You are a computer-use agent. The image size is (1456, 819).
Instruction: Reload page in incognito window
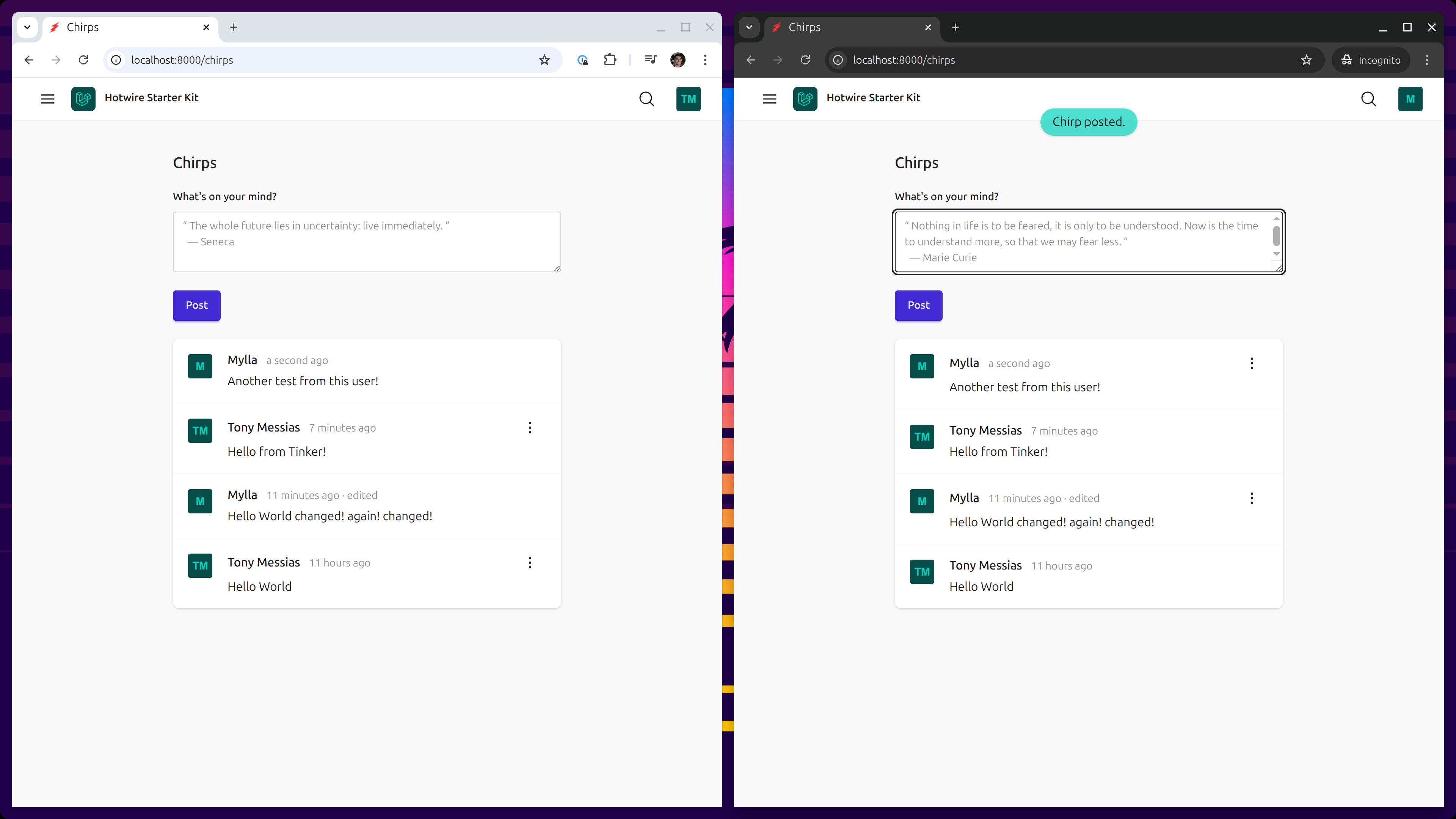tap(805, 60)
